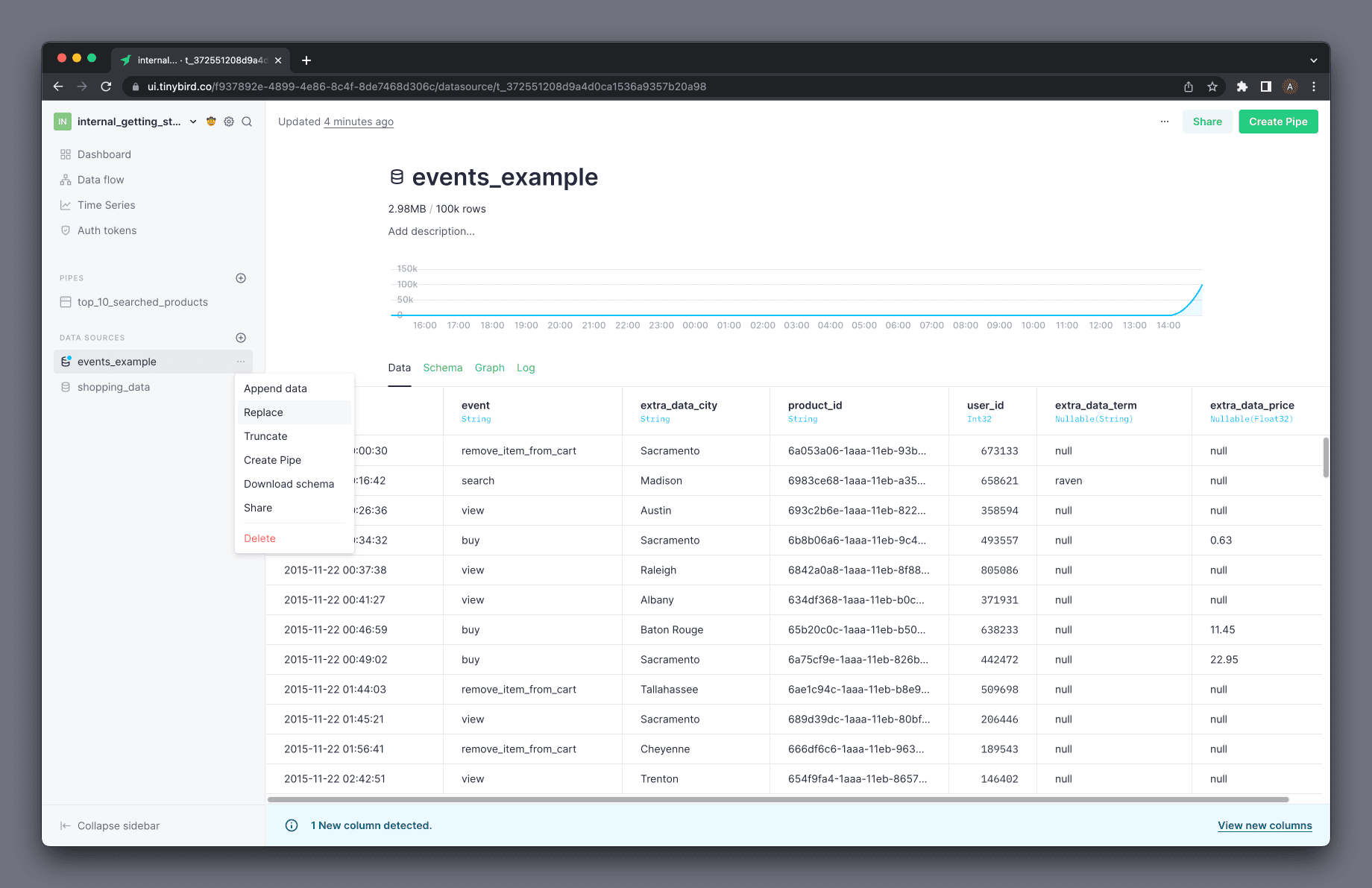This screenshot has height=888, width=1372.
Task: Click the user_id 673133 cell
Action: [x=992, y=451]
